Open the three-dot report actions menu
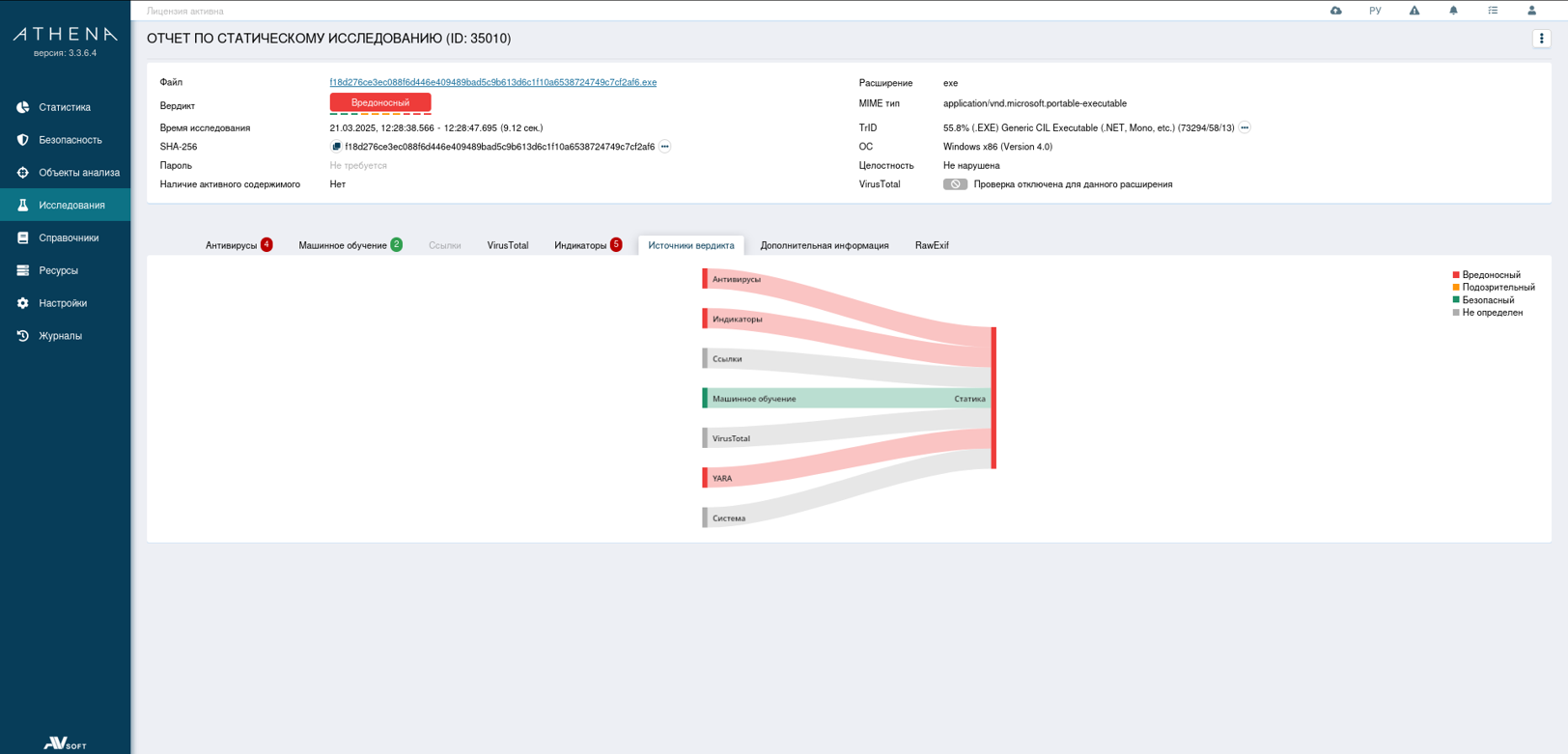The height and width of the screenshot is (754, 1568). [x=1541, y=39]
